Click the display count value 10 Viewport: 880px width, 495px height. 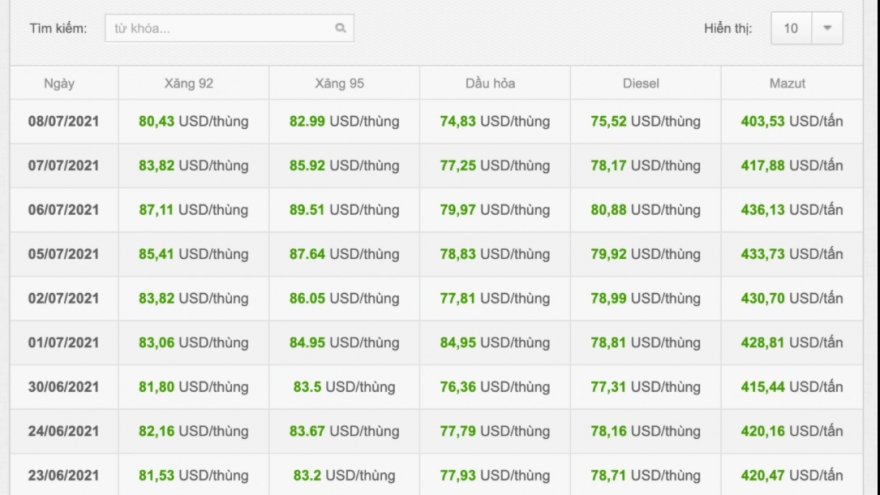[x=791, y=29]
